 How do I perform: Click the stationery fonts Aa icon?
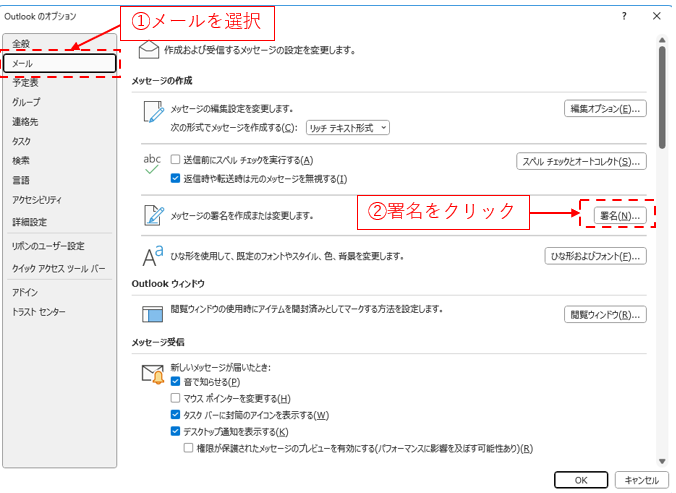pos(152,256)
